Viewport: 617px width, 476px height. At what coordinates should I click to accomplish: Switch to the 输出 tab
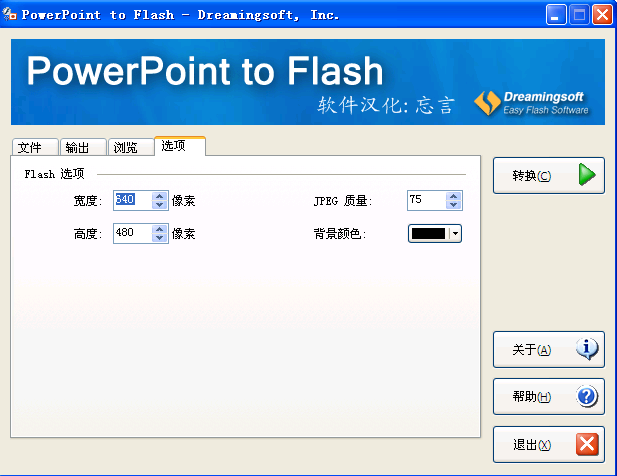pos(83,147)
